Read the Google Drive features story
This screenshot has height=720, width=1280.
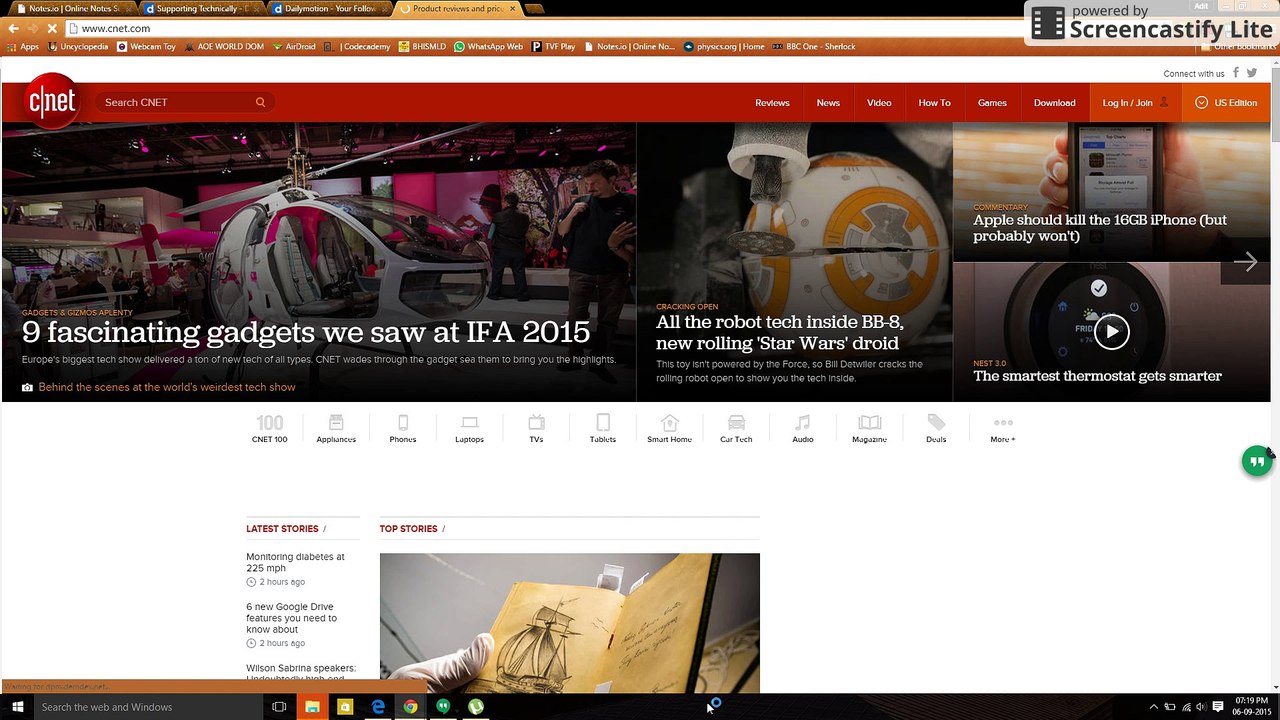coord(291,618)
